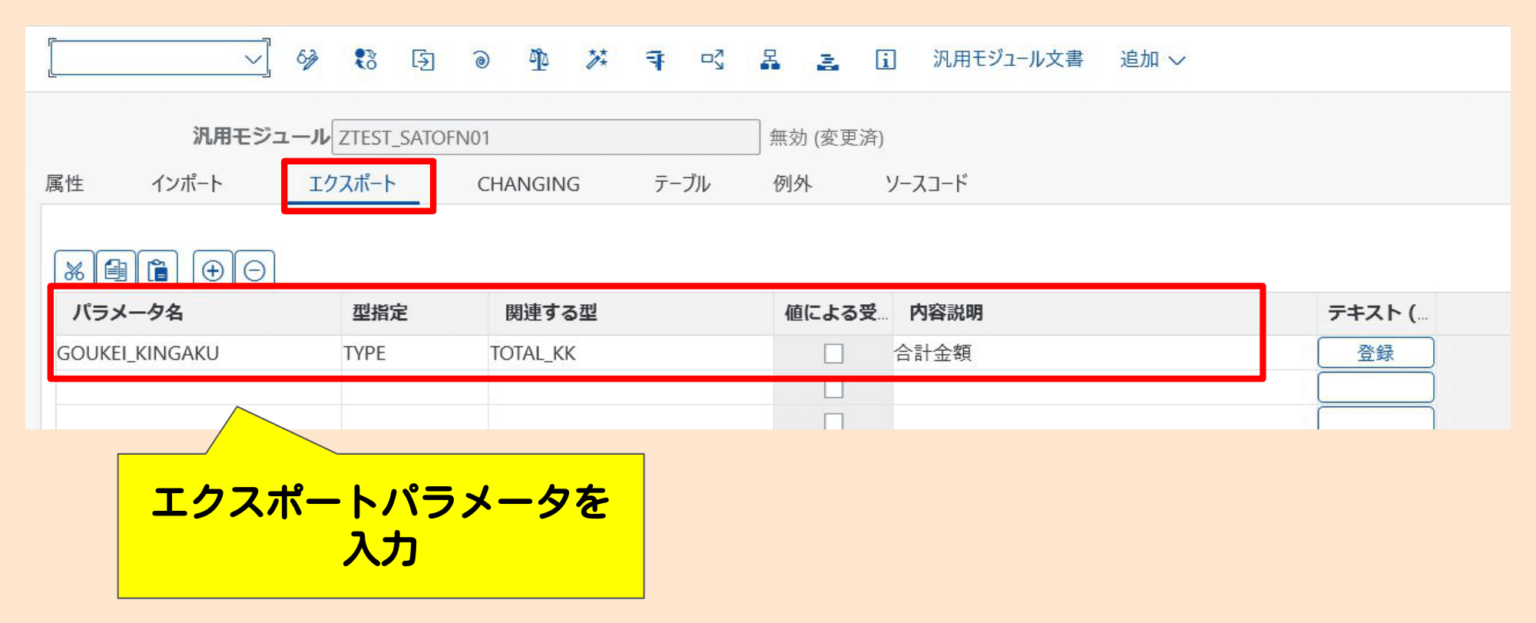Toggle display/change mode with glasses-pencil icon
The height and width of the screenshot is (623, 1536).
[x=306, y=58]
